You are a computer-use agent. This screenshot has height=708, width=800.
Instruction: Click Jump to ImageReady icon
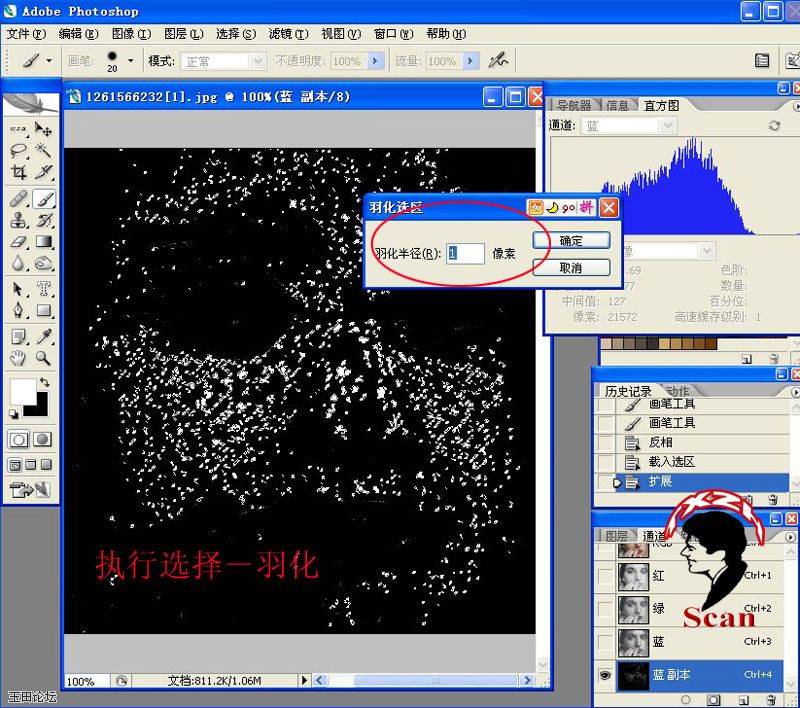pyautogui.click(x=30, y=490)
